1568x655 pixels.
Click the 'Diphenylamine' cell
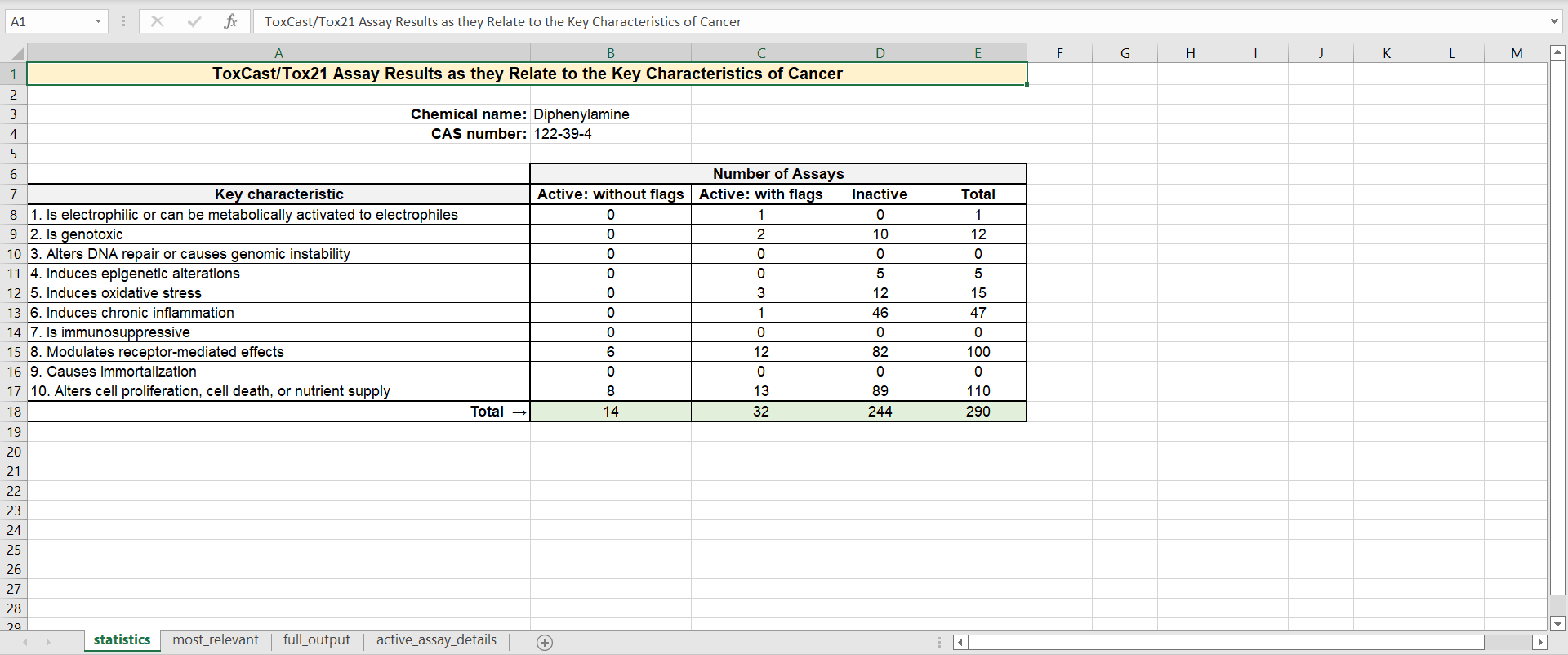611,114
